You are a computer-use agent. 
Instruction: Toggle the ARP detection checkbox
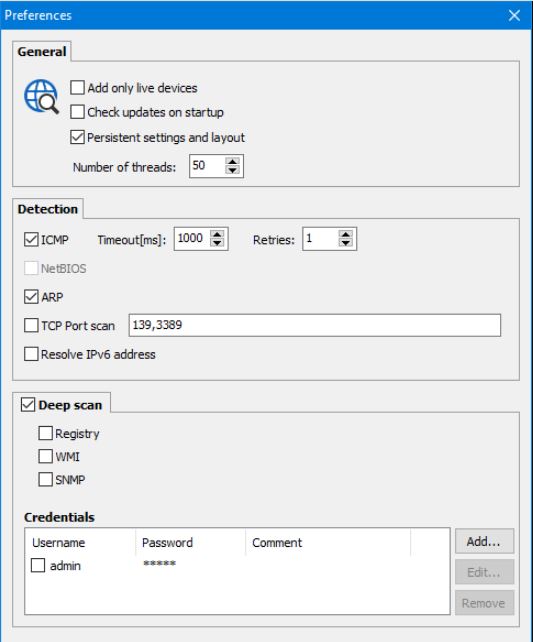tap(31, 297)
